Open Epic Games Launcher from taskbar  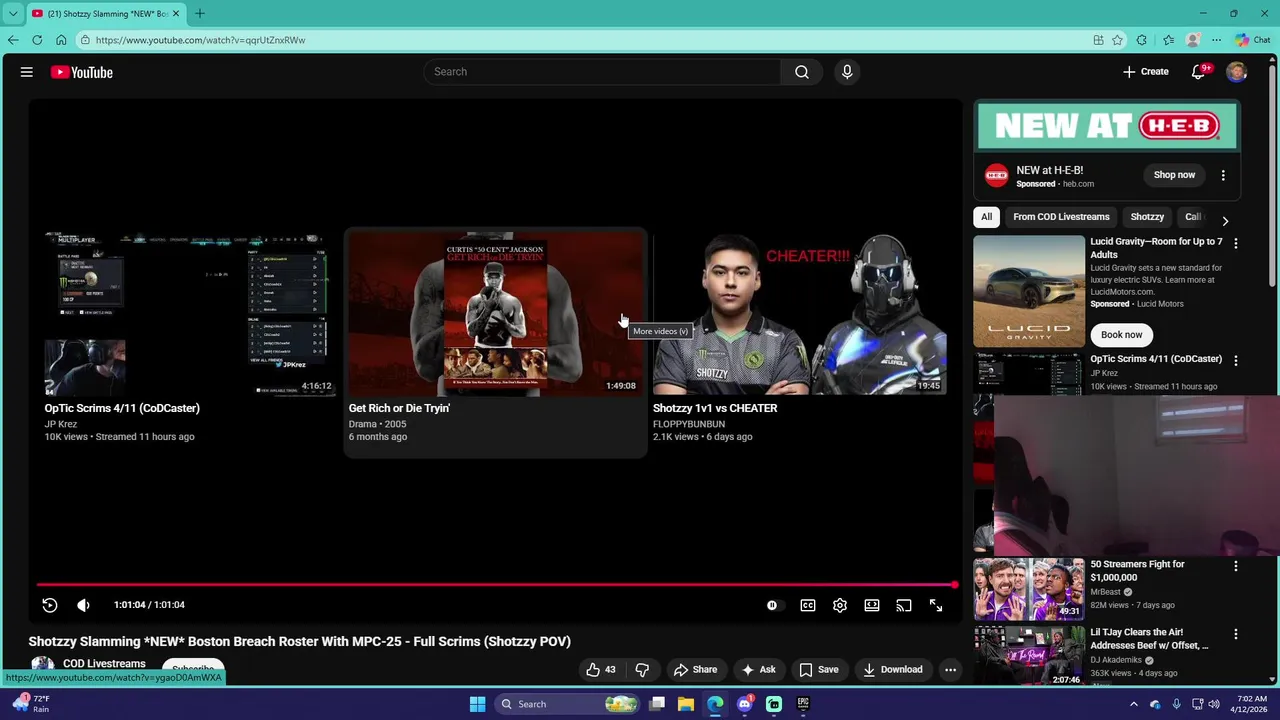(802, 704)
